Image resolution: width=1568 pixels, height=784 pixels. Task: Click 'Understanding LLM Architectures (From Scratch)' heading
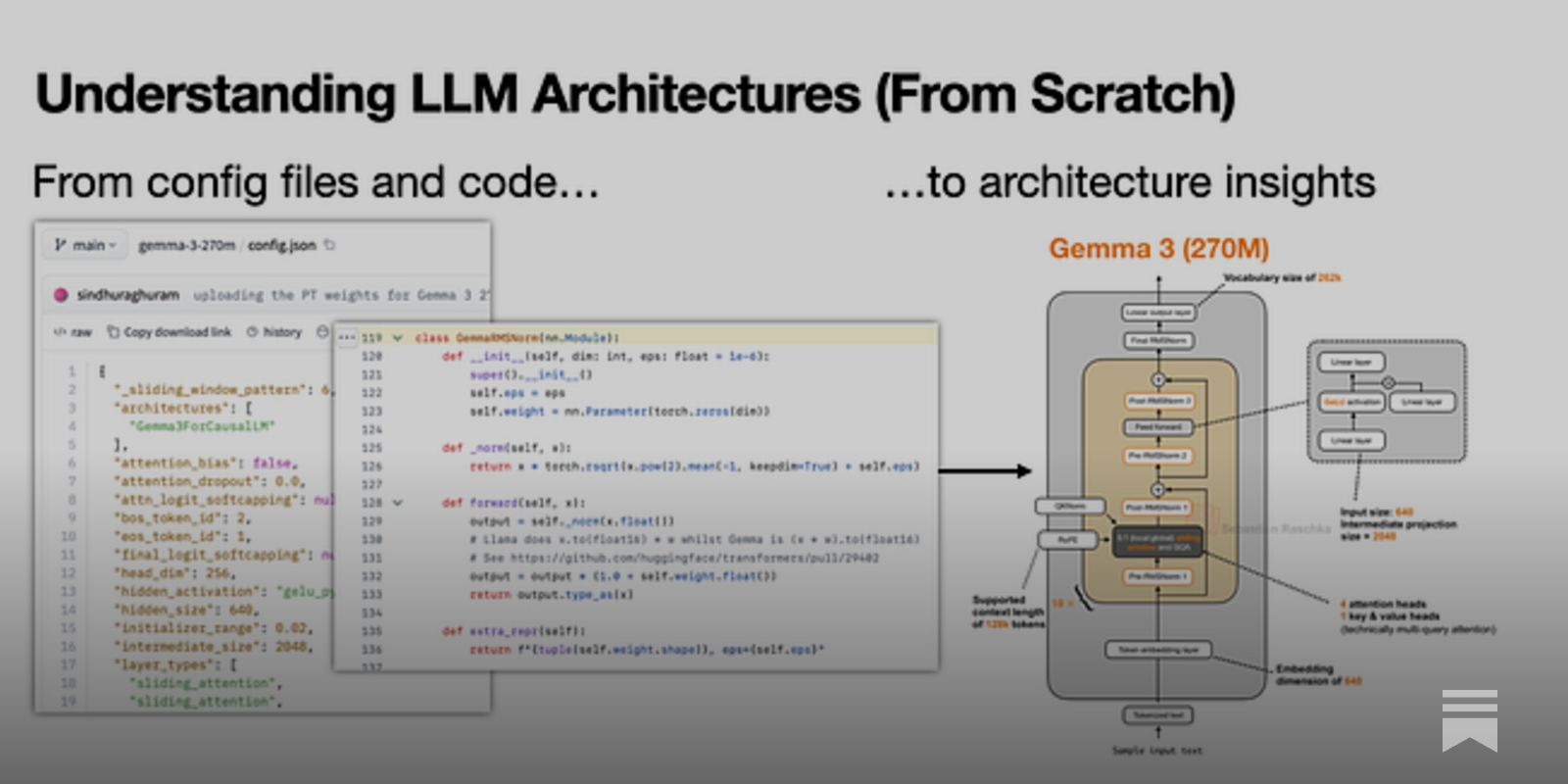pos(635,95)
